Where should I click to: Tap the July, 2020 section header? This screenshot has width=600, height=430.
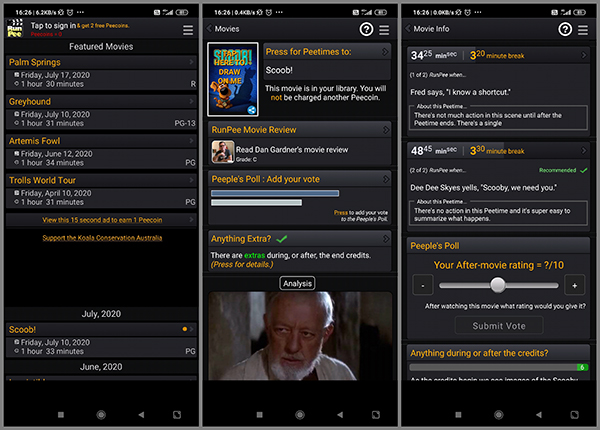101,314
